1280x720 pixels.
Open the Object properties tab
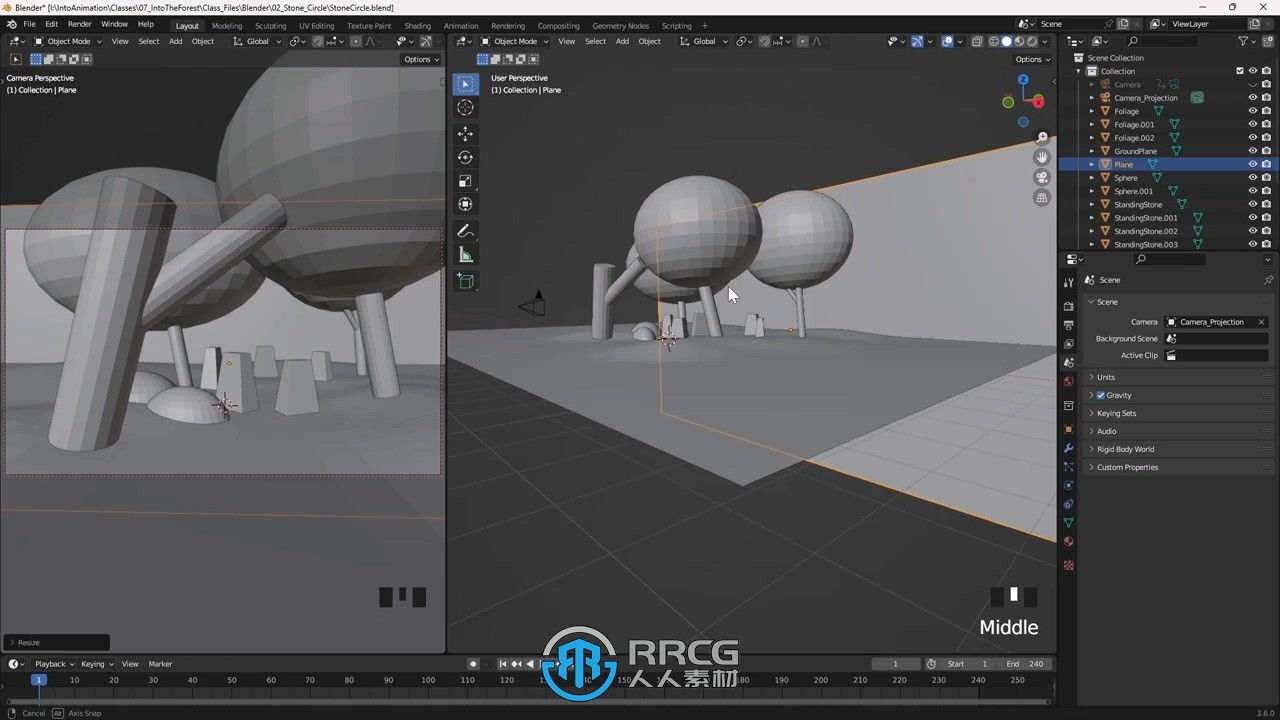(x=1068, y=429)
